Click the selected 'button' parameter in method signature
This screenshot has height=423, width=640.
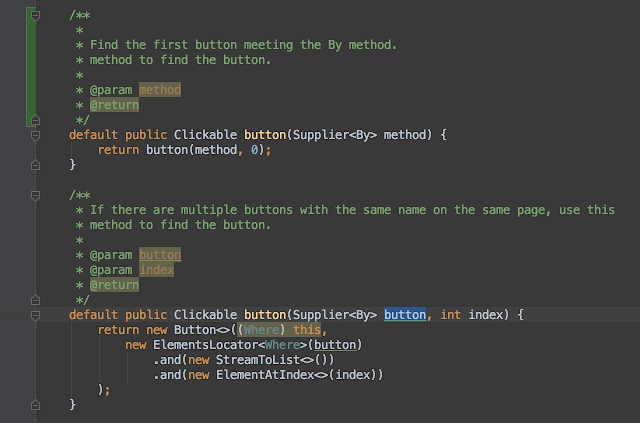pyautogui.click(x=405, y=315)
